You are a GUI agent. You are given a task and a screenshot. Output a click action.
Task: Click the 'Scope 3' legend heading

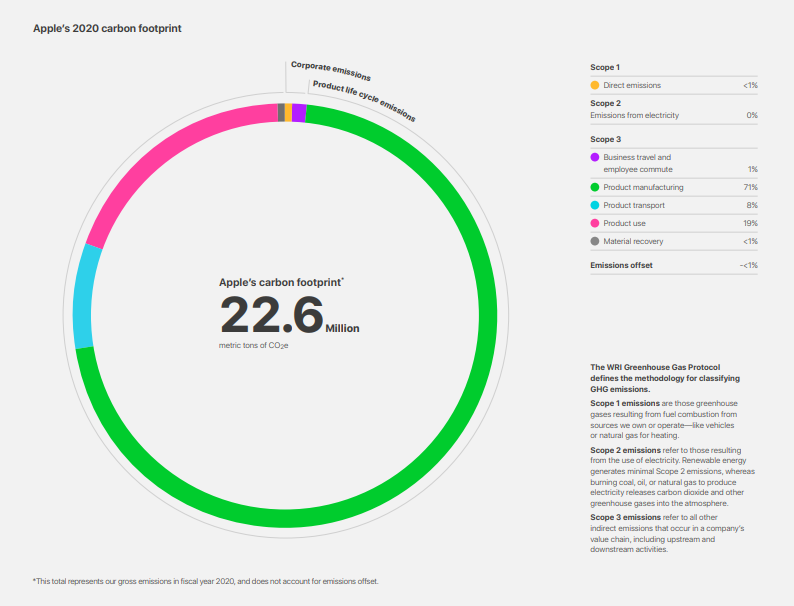[605, 139]
